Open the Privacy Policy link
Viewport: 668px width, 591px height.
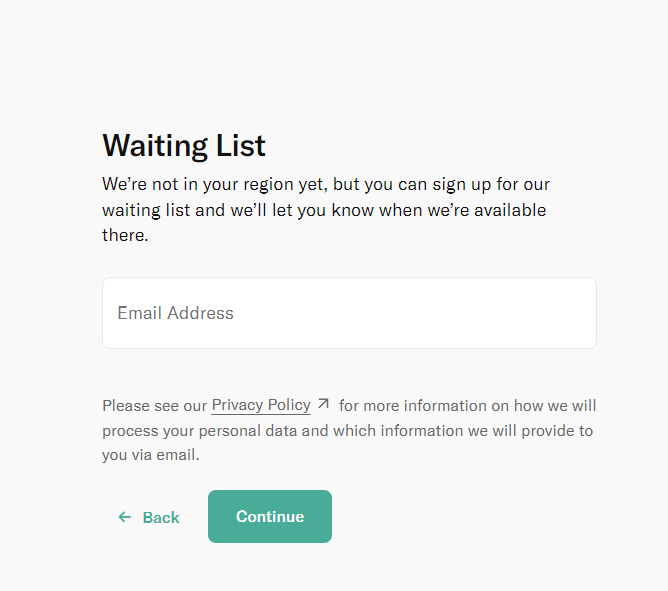click(261, 405)
